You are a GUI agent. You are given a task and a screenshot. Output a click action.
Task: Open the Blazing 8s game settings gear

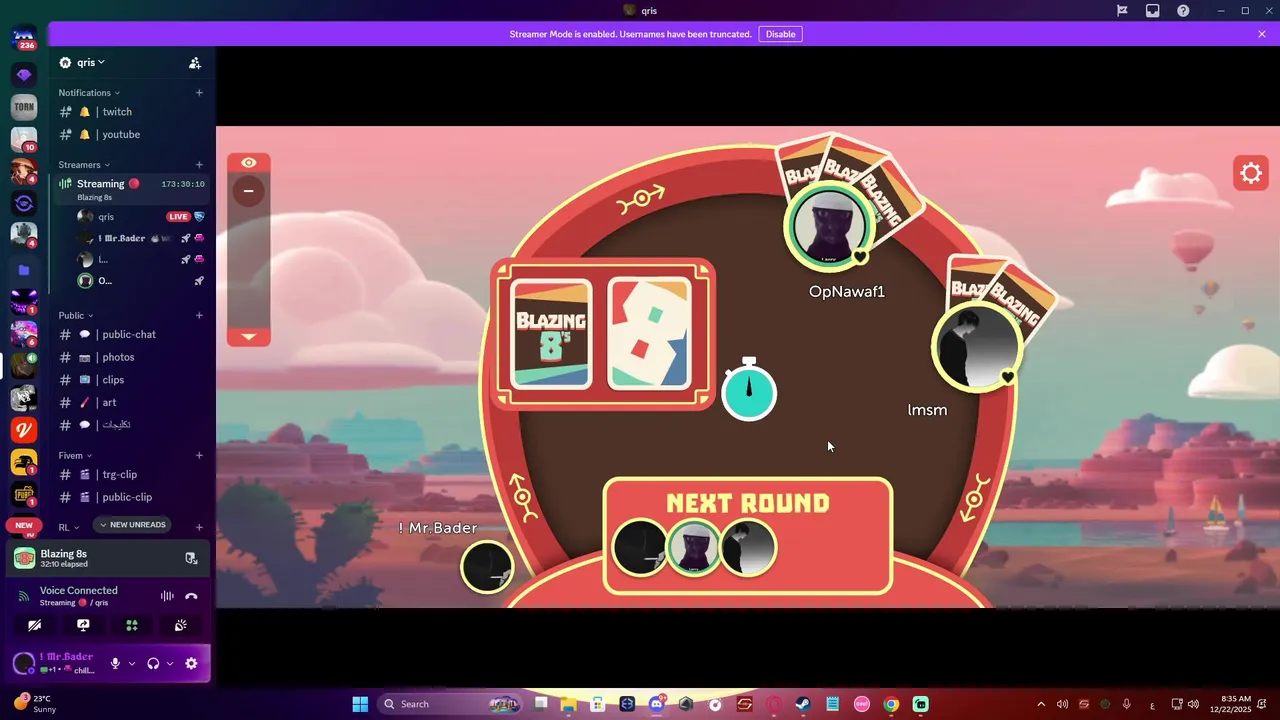(1251, 173)
